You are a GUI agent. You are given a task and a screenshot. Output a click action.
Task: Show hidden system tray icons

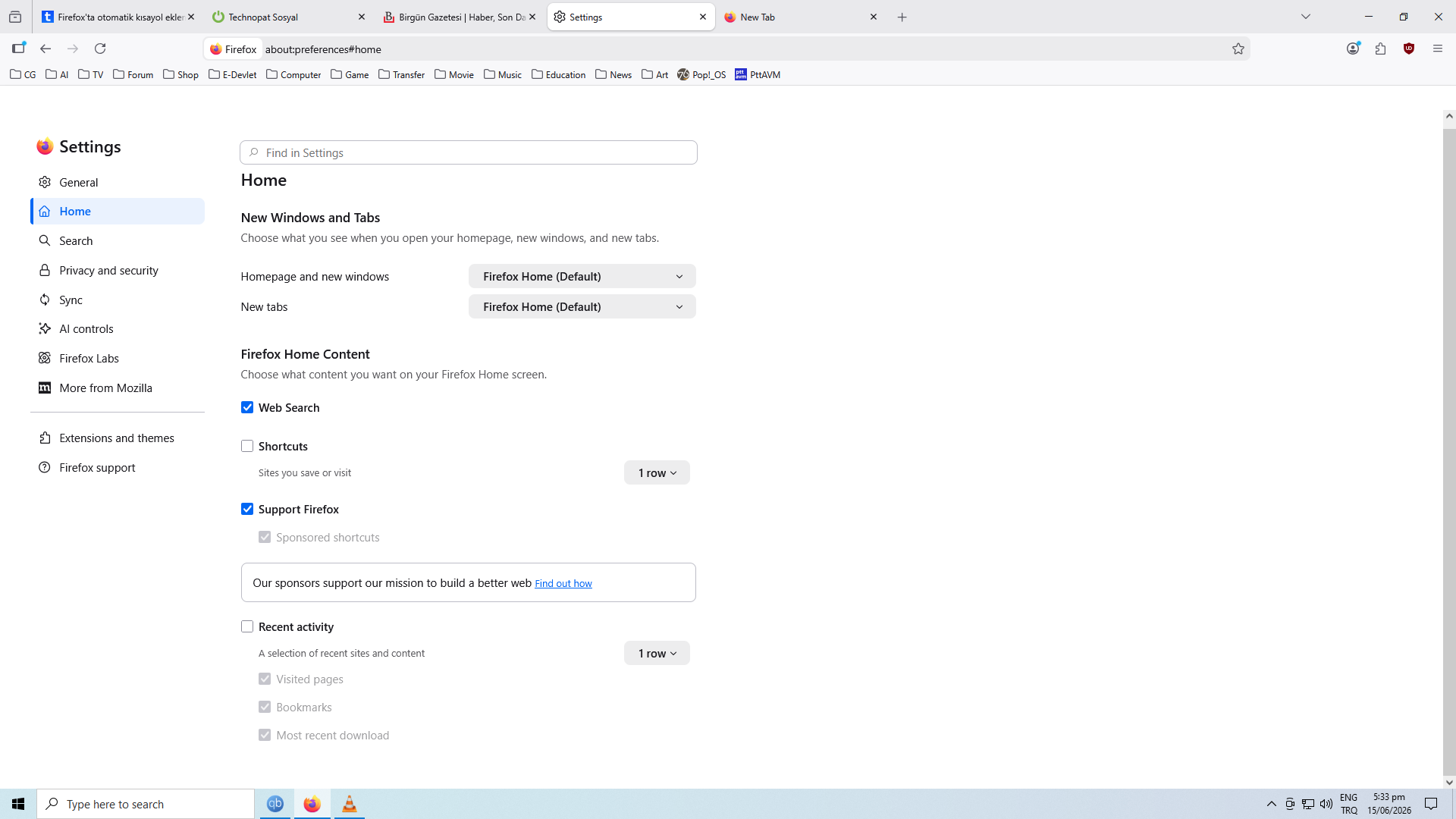[1272, 804]
